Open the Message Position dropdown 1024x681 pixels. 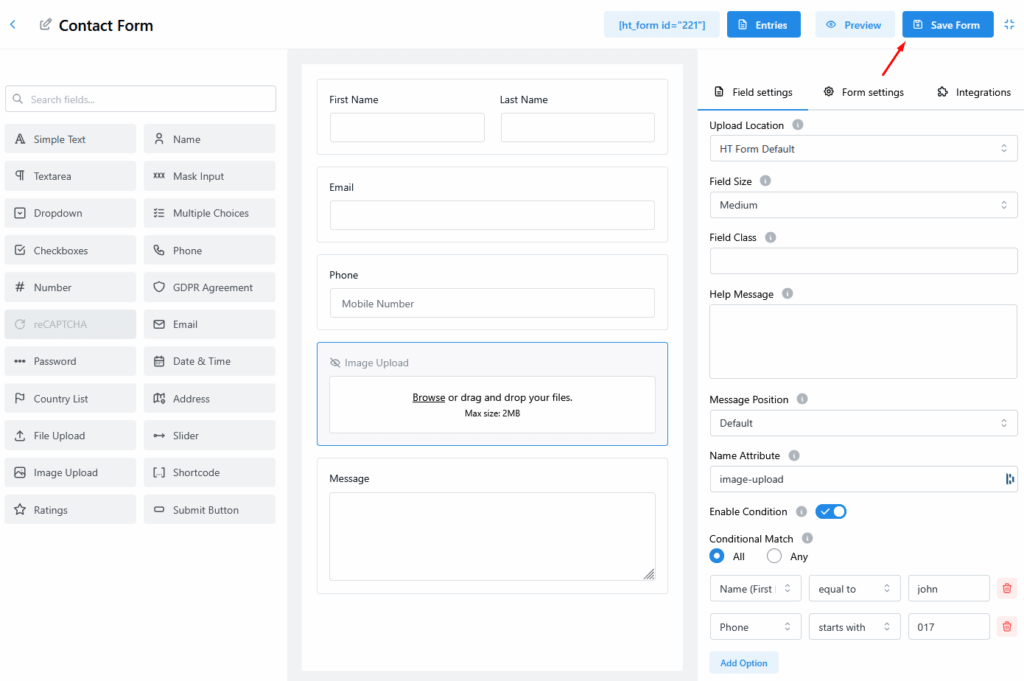click(x=863, y=423)
